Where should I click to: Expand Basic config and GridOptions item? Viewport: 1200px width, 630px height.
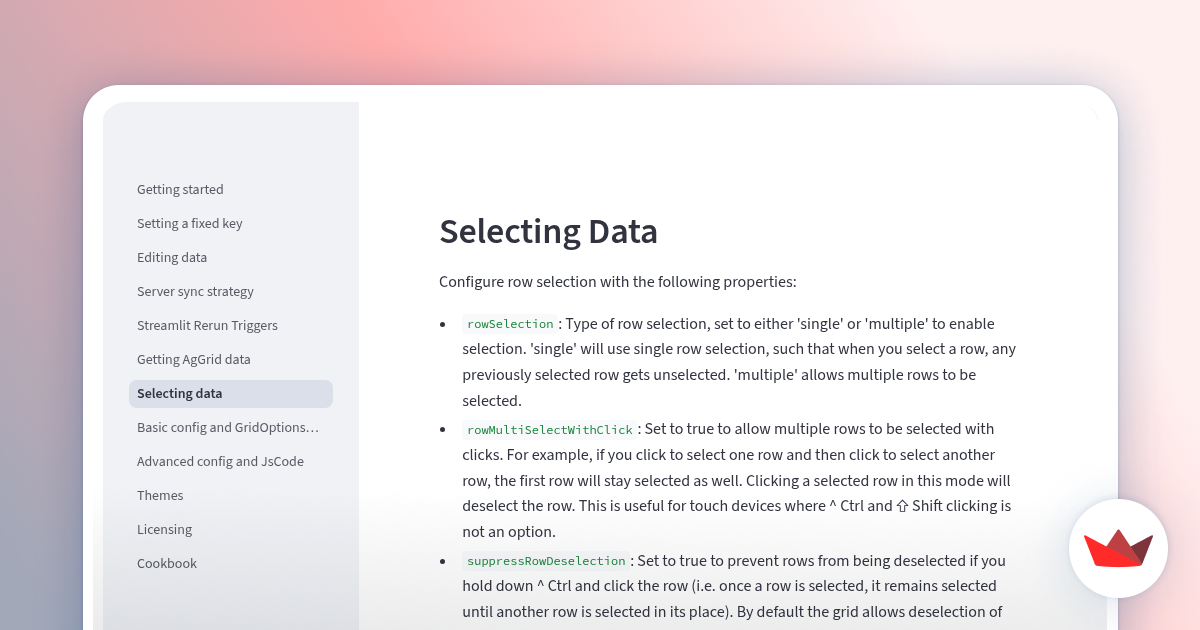click(x=228, y=427)
